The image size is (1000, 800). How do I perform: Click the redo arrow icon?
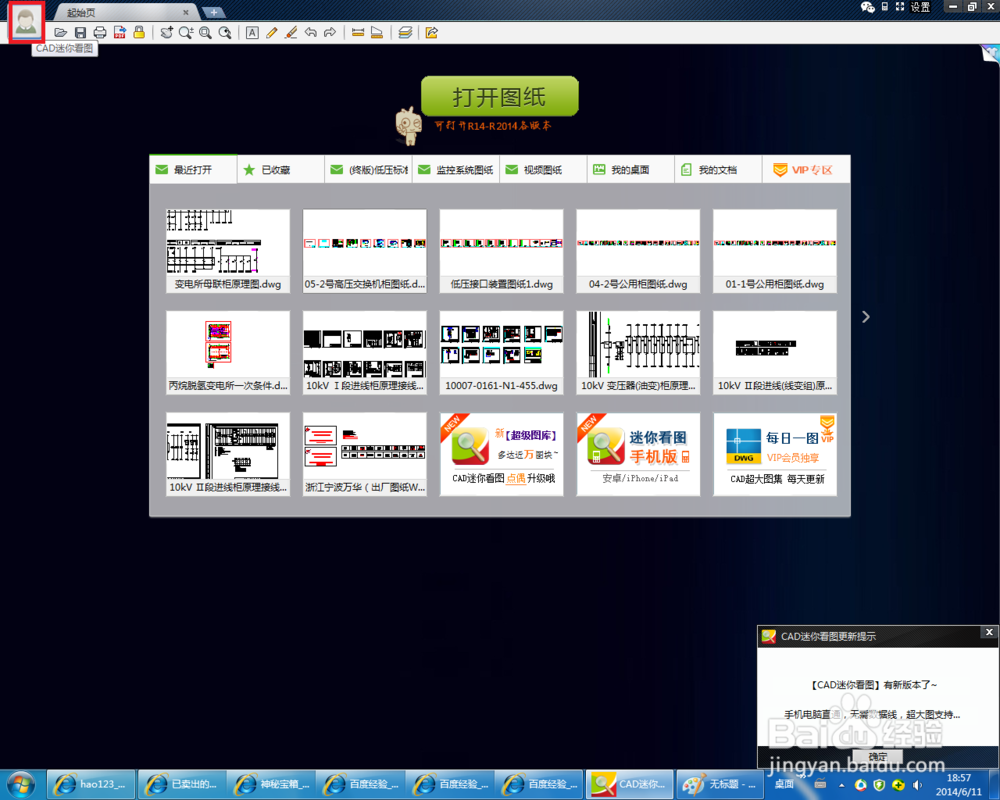pyautogui.click(x=330, y=33)
